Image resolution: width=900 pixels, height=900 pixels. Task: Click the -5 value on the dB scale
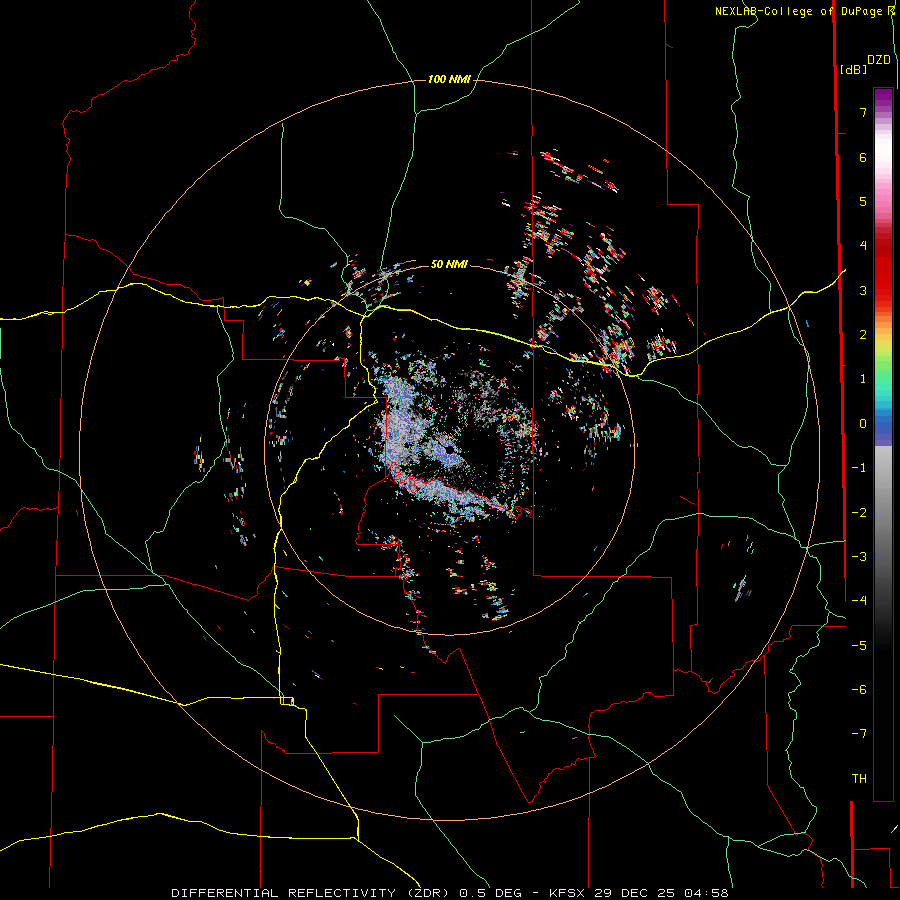pyautogui.click(x=859, y=646)
